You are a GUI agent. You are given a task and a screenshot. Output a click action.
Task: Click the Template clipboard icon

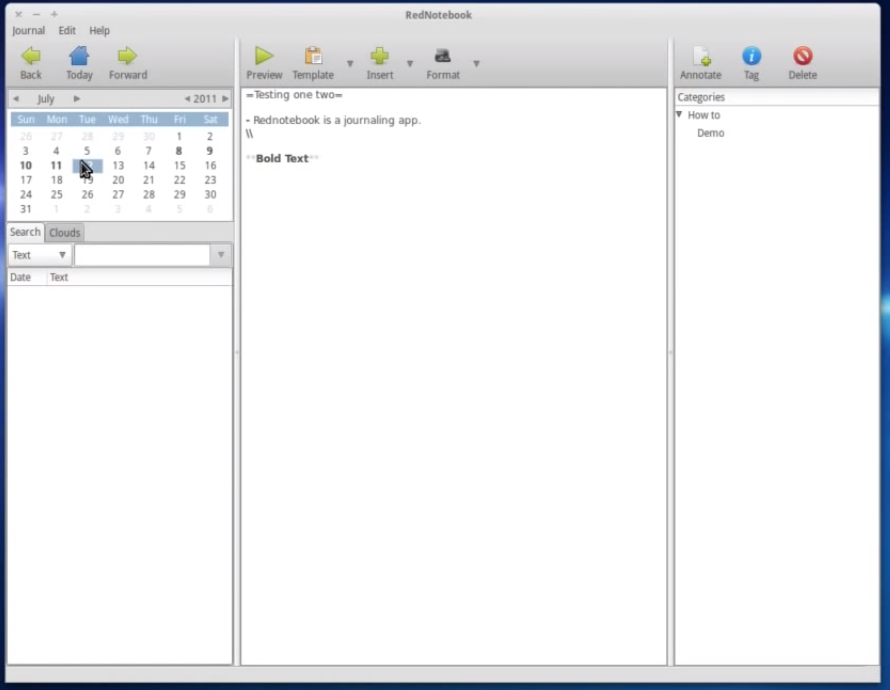click(313, 57)
